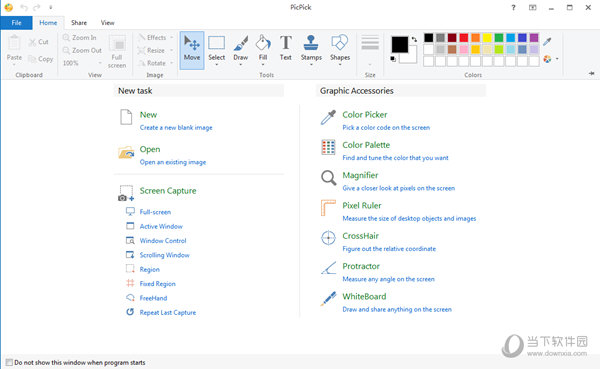Viewport: 600px width, 369px height.
Task: Click the Protractor angle icon
Action: [x=328, y=268]
